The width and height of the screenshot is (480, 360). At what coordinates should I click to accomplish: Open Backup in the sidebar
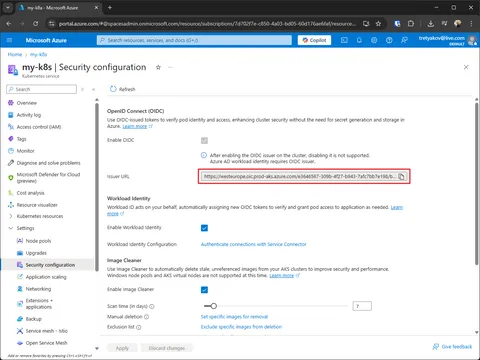point(34,319)
